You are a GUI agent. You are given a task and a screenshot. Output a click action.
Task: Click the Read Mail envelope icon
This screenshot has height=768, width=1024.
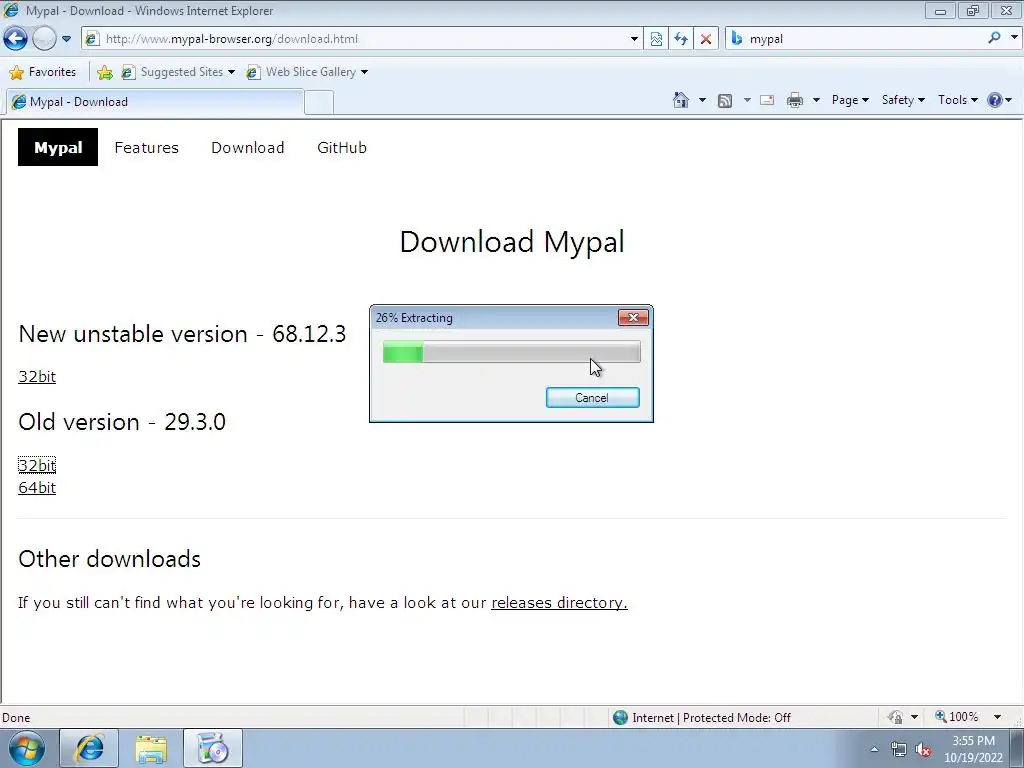tap(767, 100)
